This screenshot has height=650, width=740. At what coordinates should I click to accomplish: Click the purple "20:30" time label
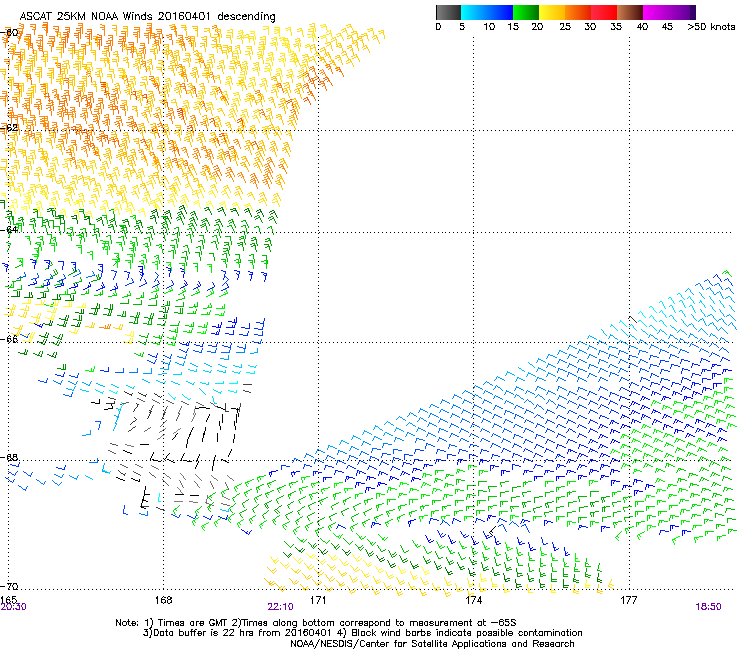tap(13, 607)
